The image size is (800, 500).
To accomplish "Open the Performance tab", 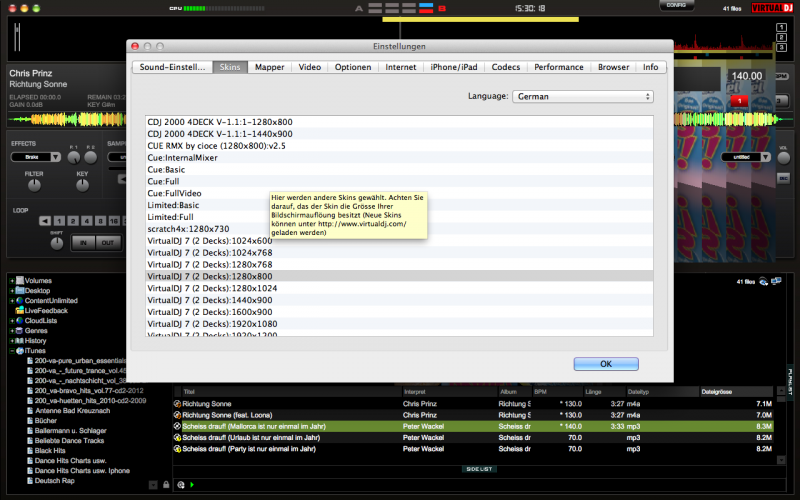I will (x=558, y=67).
